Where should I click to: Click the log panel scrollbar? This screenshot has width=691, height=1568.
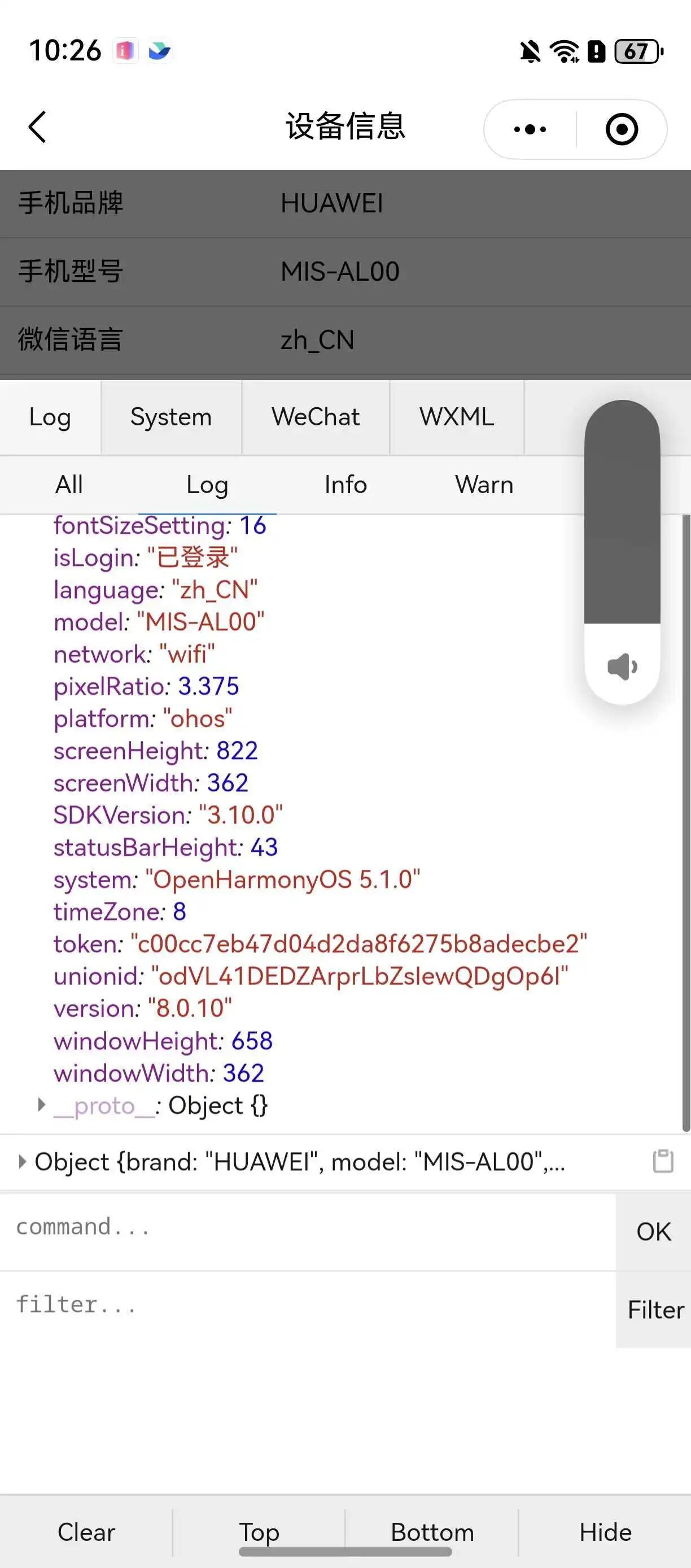tap(686, 823)
